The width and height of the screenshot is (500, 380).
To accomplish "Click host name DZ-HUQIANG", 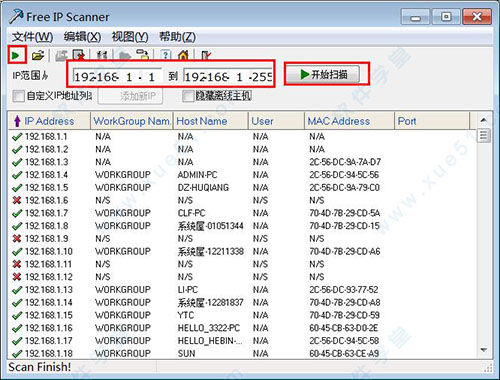I will (203, 188).
